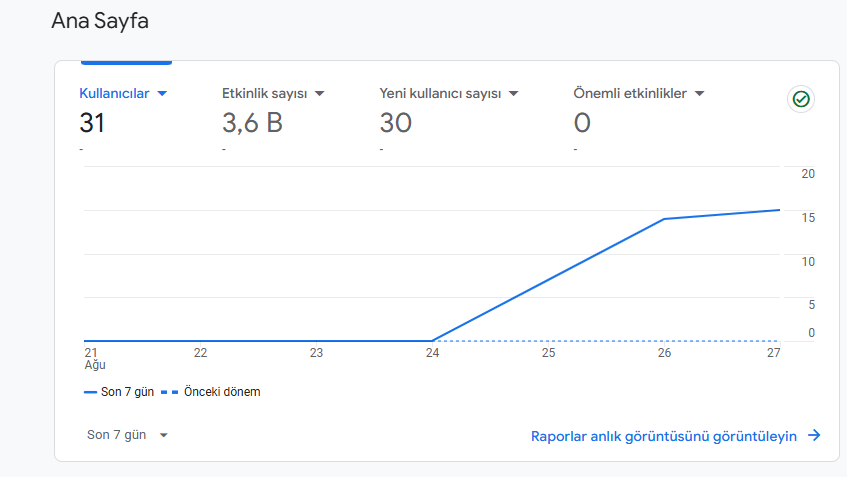Open the Yeni kullanıcı sayısı dropdown arrow
Viewport: 847px width, 477px height.
pos(513,94)
